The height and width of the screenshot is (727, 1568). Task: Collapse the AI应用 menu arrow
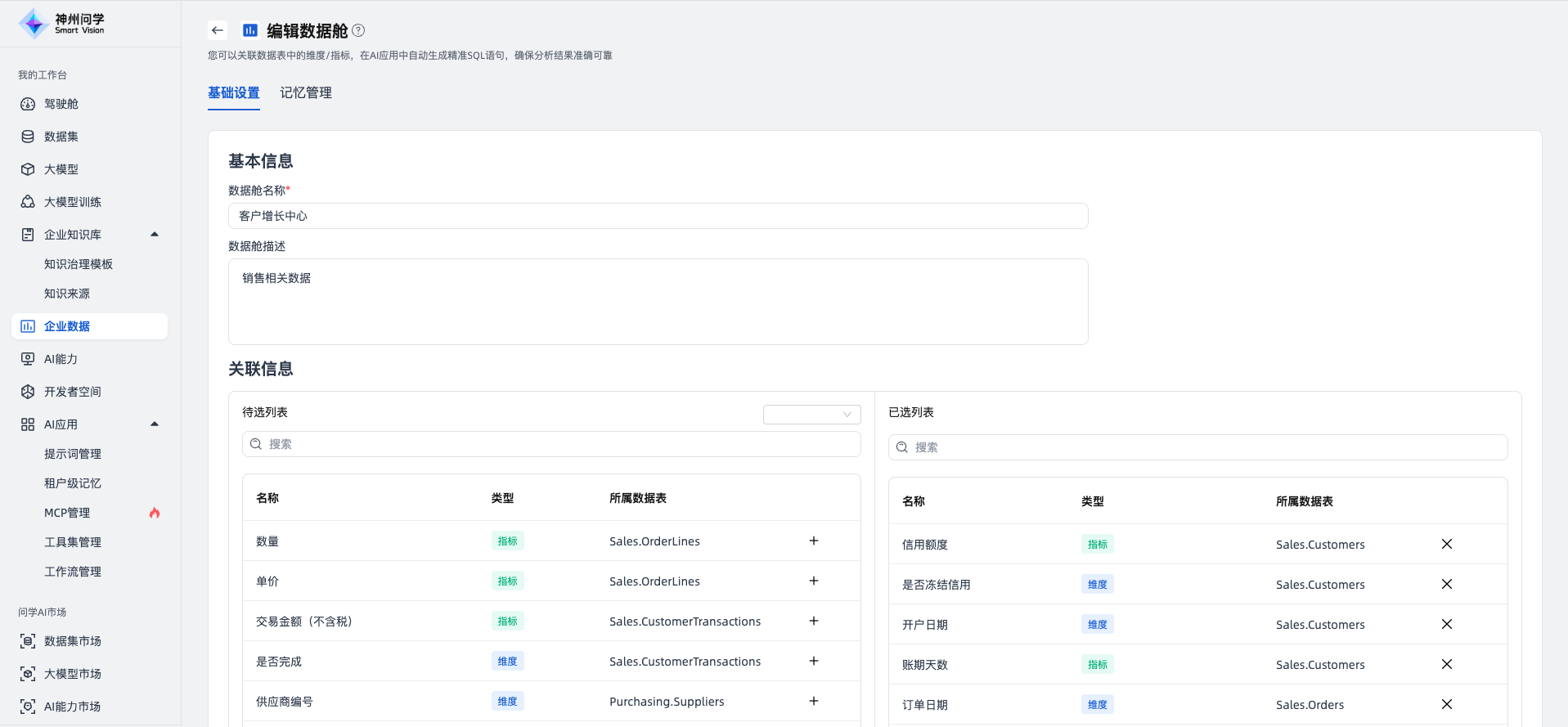click(155, 424)
